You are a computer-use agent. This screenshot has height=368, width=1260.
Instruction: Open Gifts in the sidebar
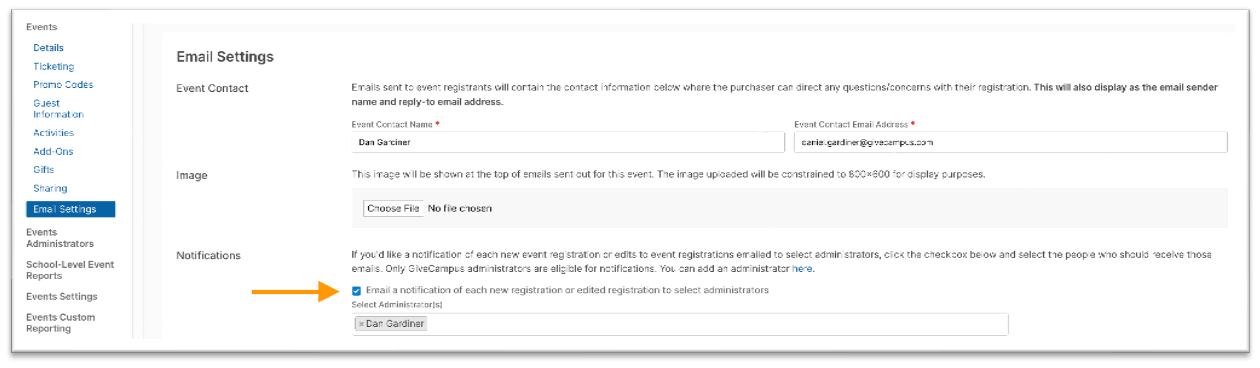[44, 170]
